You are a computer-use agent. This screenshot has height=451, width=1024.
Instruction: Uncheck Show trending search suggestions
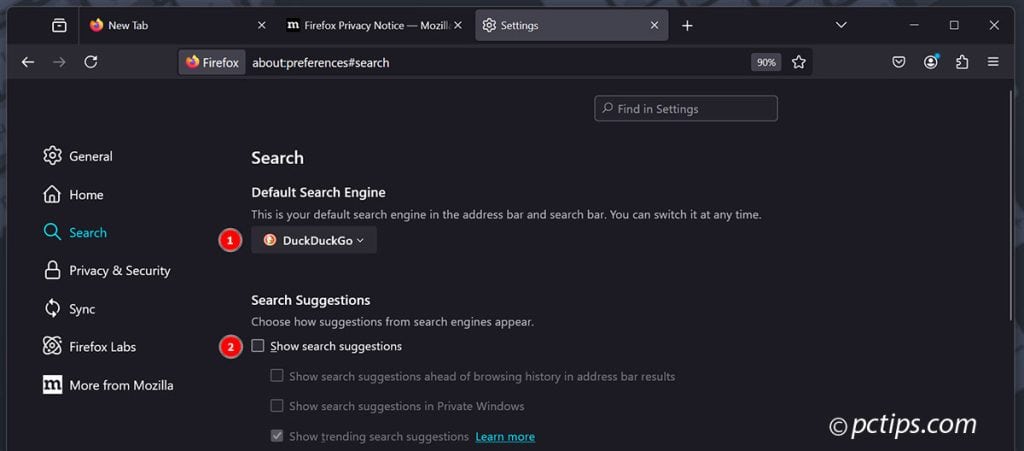pos(277,436)
